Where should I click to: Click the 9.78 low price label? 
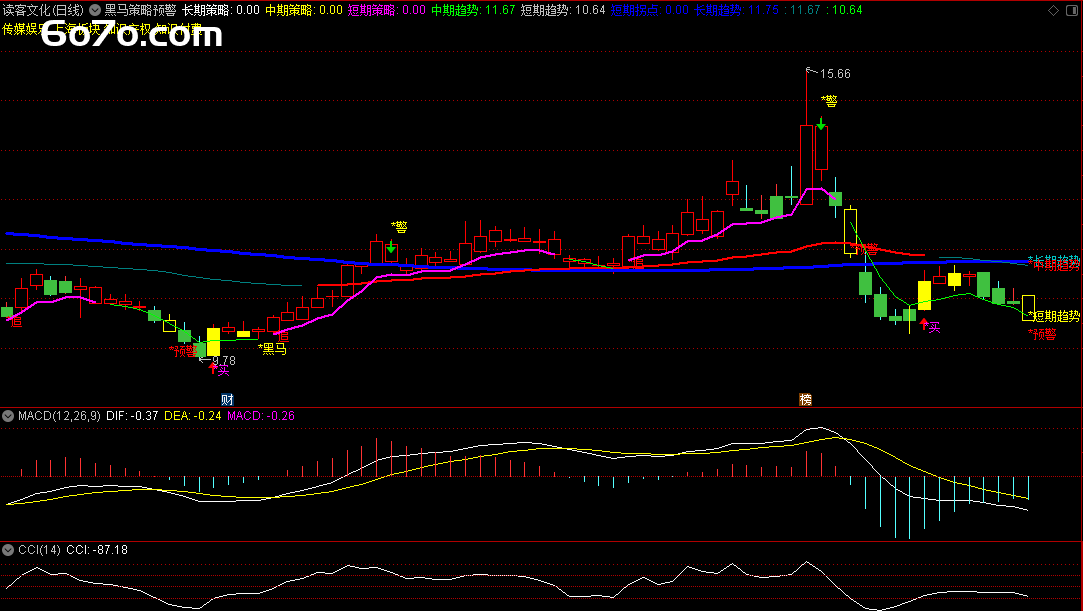click(223, 360)
